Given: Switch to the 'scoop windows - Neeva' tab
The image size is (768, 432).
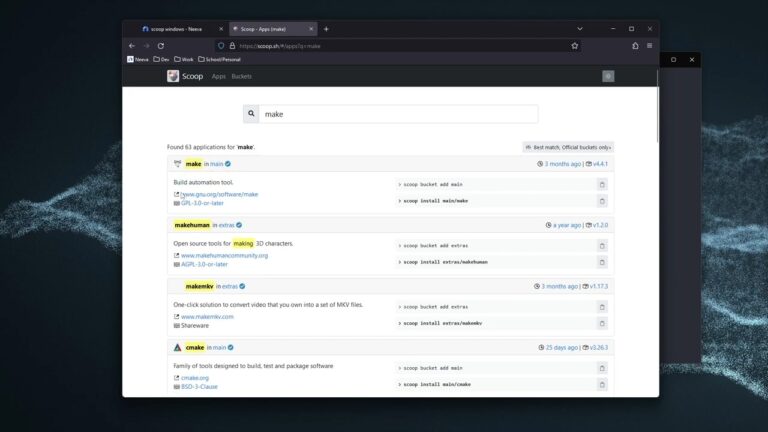Looking at the screenshot, I should pyautogui.click(x=176, y=29).
